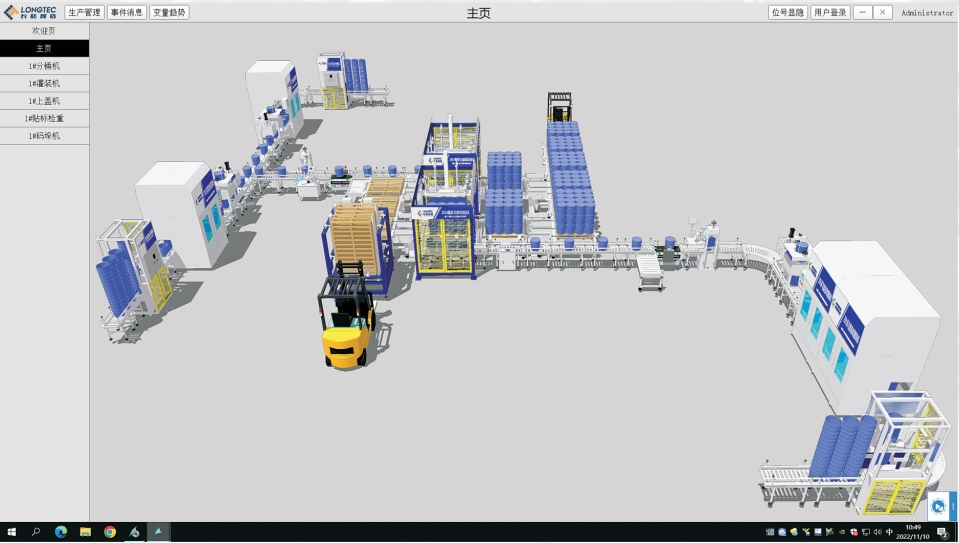The width and height of the screenshot is (959, 543).
Task: Open the 事件消息 menu
Action: [127, 13]
